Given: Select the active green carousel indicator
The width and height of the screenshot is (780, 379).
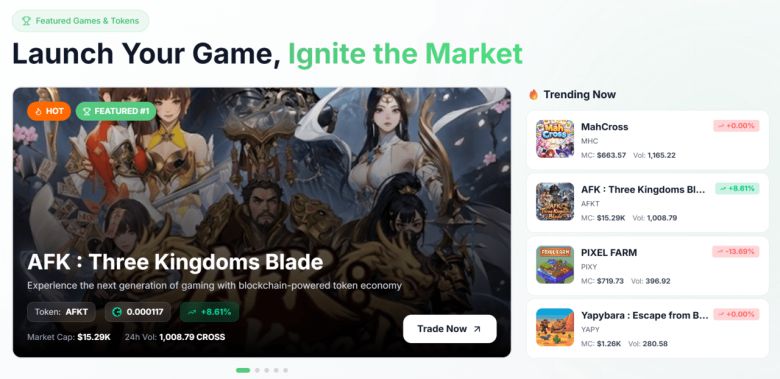Looking at the screenshot, I should [243, 370].
